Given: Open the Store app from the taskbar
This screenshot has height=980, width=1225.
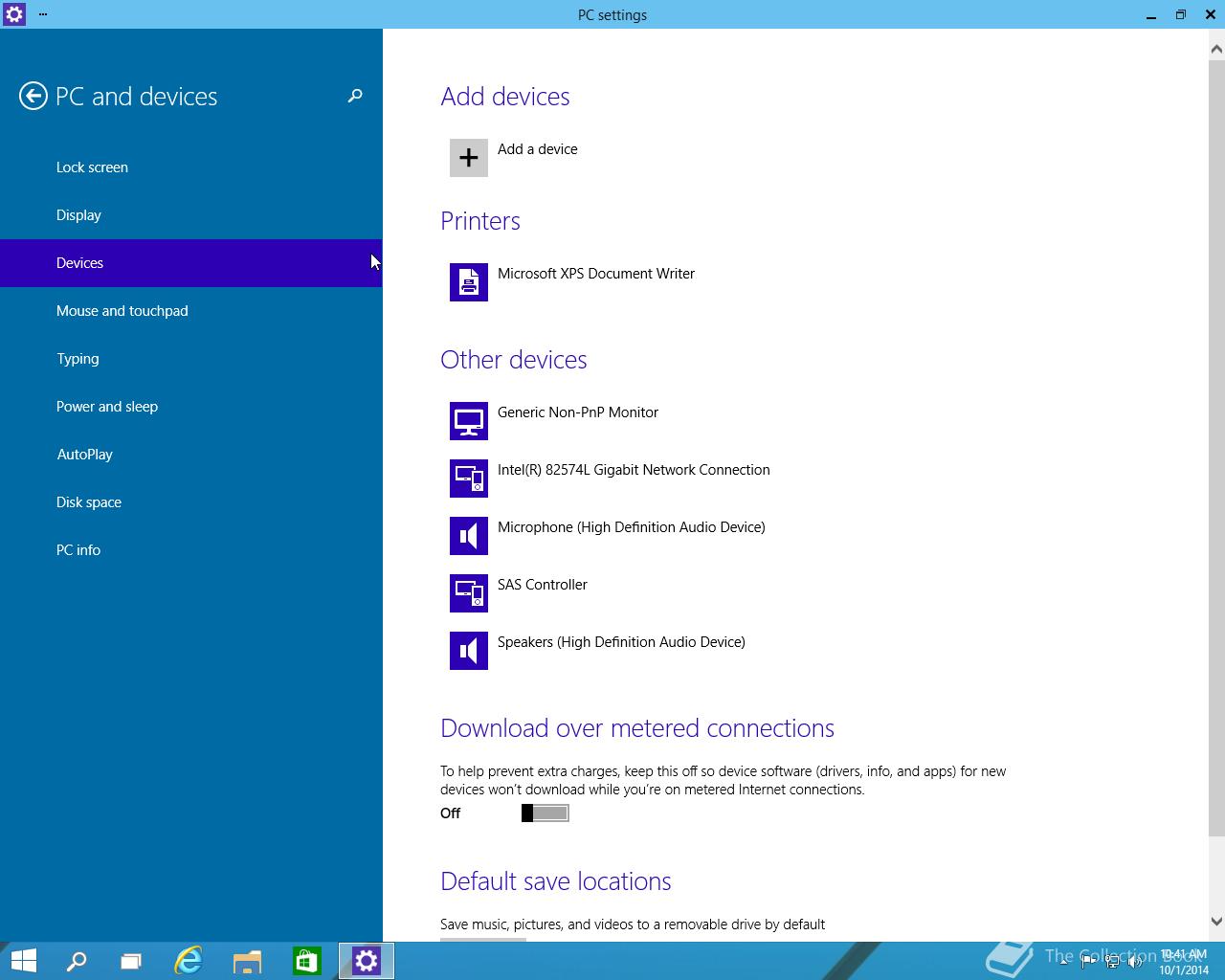Looking at the screenshot, I should (x=306, y=961).
